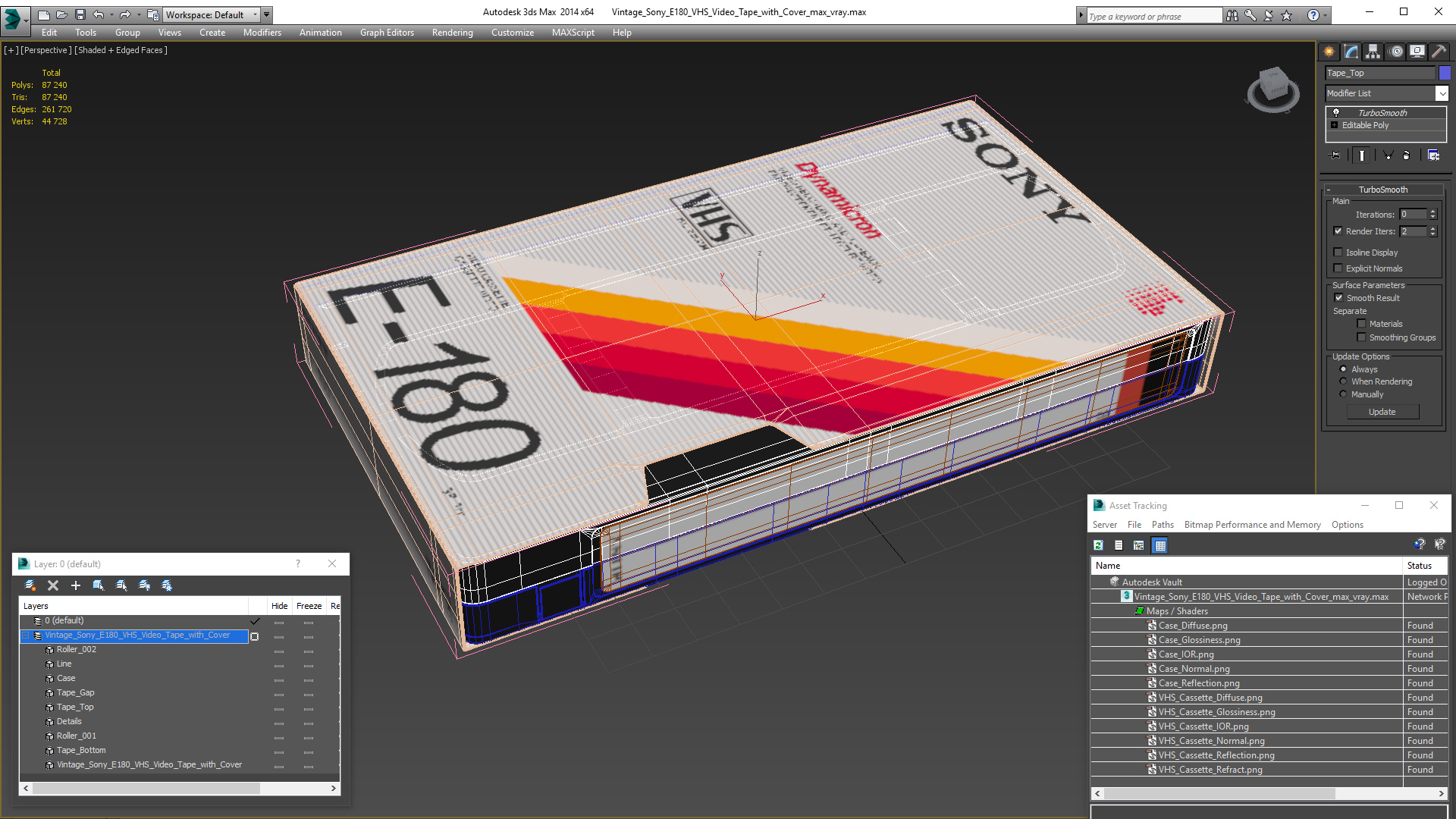The height and width of the screenshot is (819, 1456).
Task: Select the Always update option
Action: tap(1343, 369)
